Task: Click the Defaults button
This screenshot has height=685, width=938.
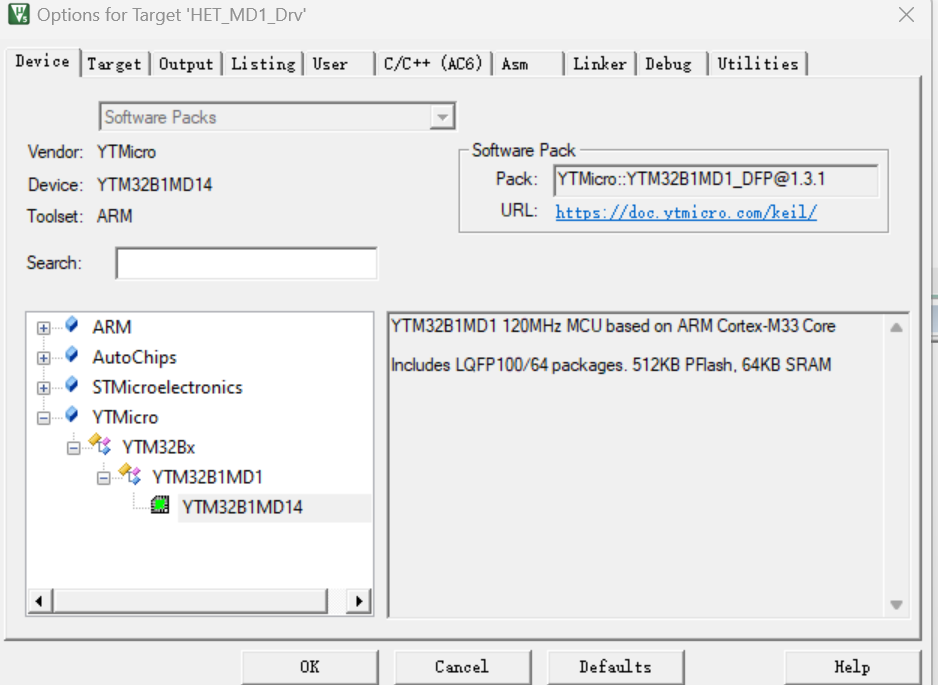Action: click(x=615, y=666)
